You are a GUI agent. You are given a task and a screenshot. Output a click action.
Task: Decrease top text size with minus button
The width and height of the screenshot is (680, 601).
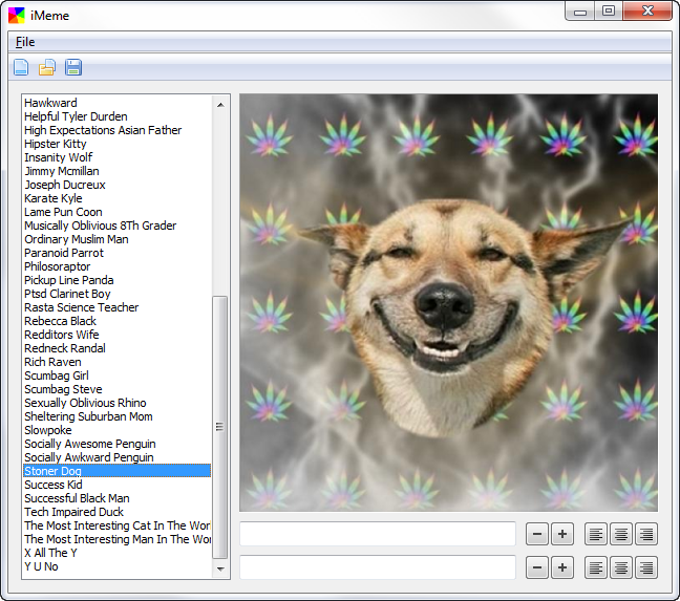click(x=537, y=534)
